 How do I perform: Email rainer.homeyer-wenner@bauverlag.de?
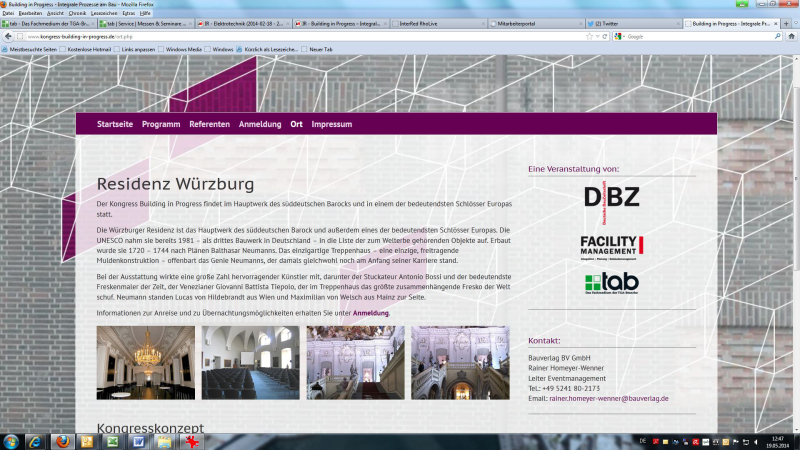click(x=609, y=398)
